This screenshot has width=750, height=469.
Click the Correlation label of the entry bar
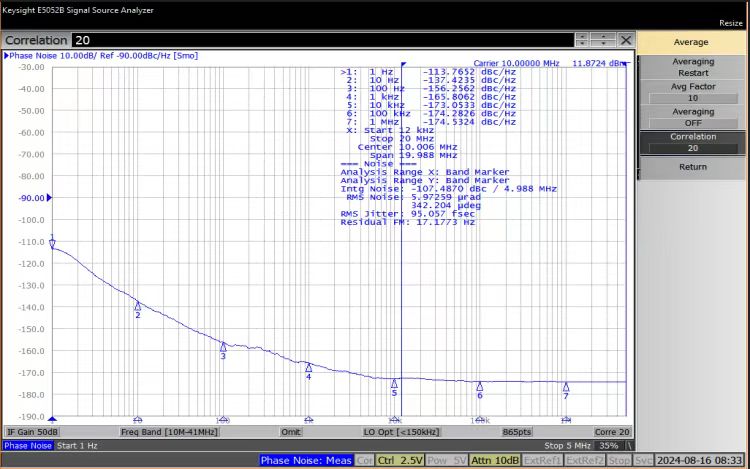tap(36, 40)
